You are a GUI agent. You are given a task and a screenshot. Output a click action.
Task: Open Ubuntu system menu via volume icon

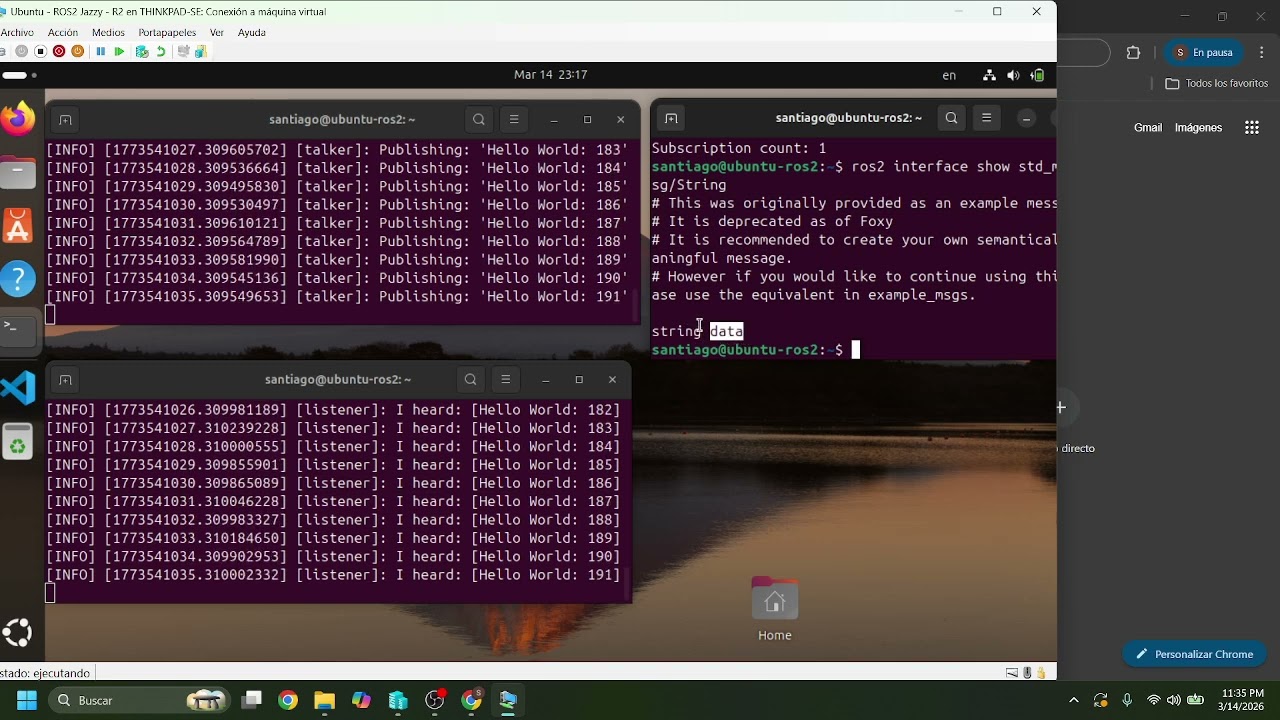tap(1013, 75)
